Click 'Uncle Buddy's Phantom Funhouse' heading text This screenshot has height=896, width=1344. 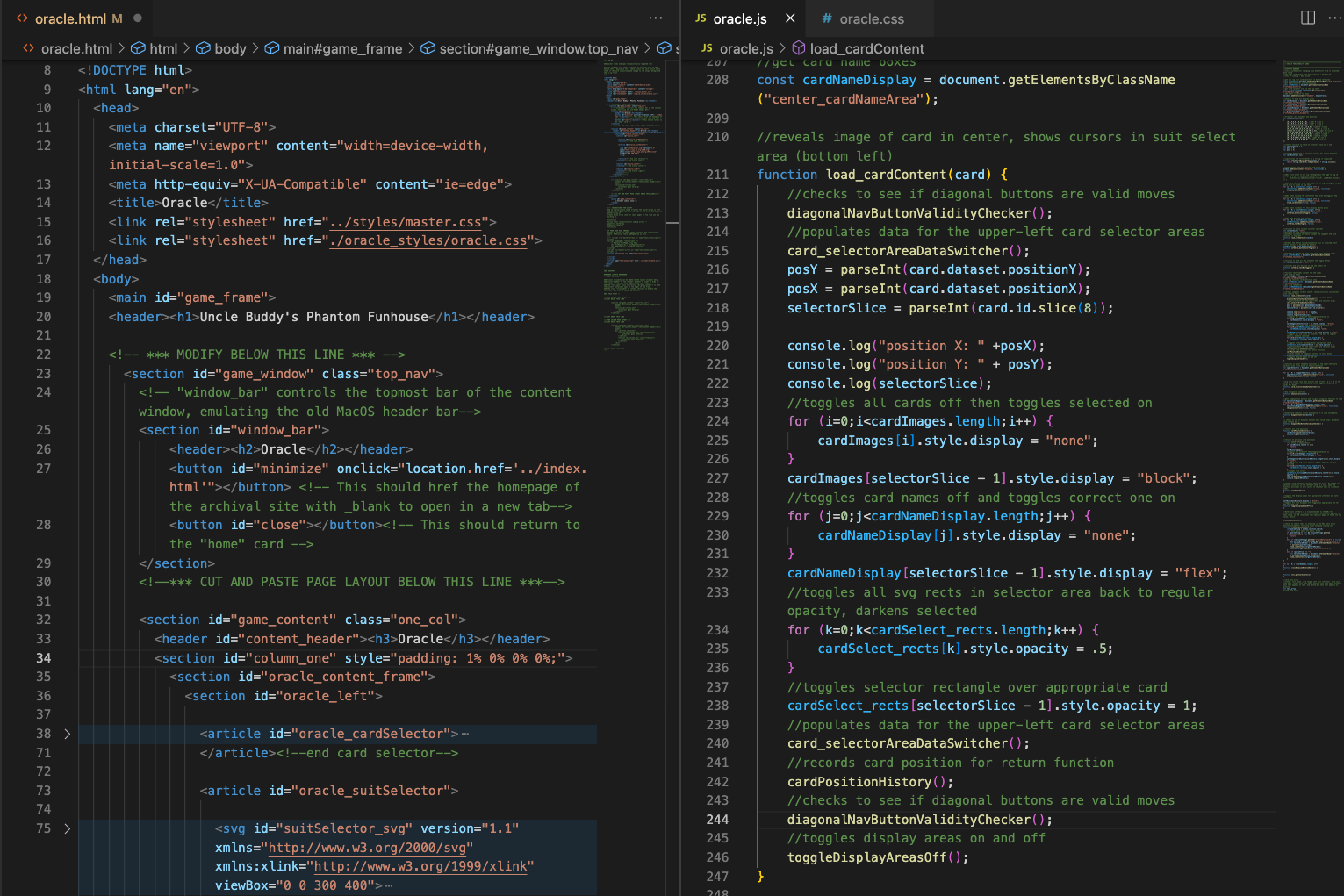coord(313,317)
